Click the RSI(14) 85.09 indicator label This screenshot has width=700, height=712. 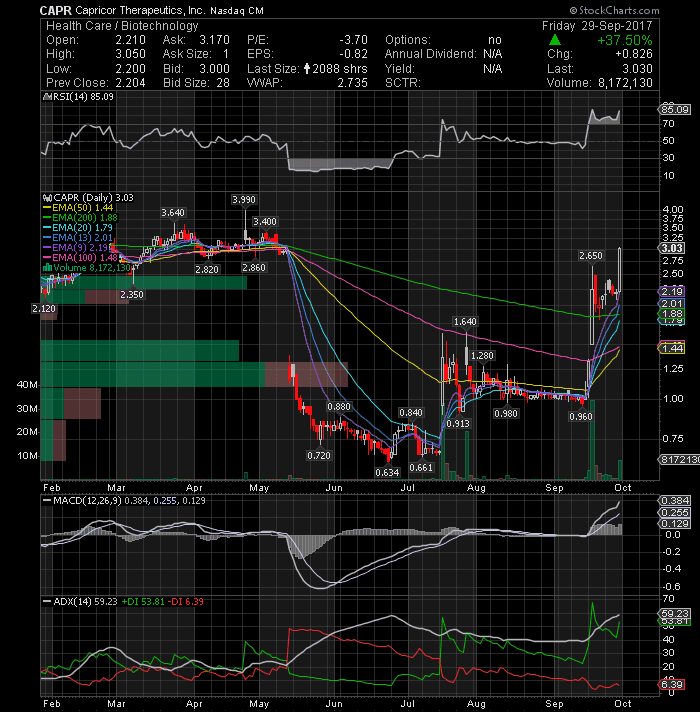tap(84, 97)
